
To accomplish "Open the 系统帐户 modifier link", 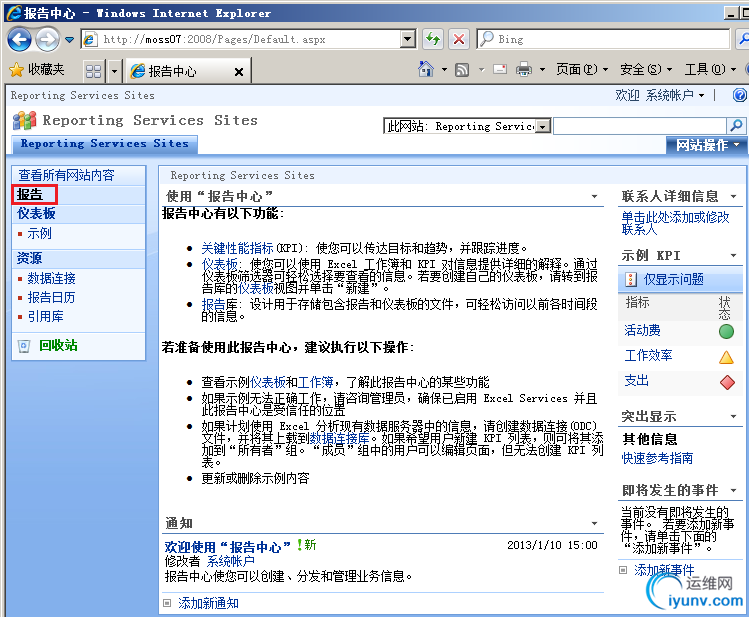I will click(231, 561).
